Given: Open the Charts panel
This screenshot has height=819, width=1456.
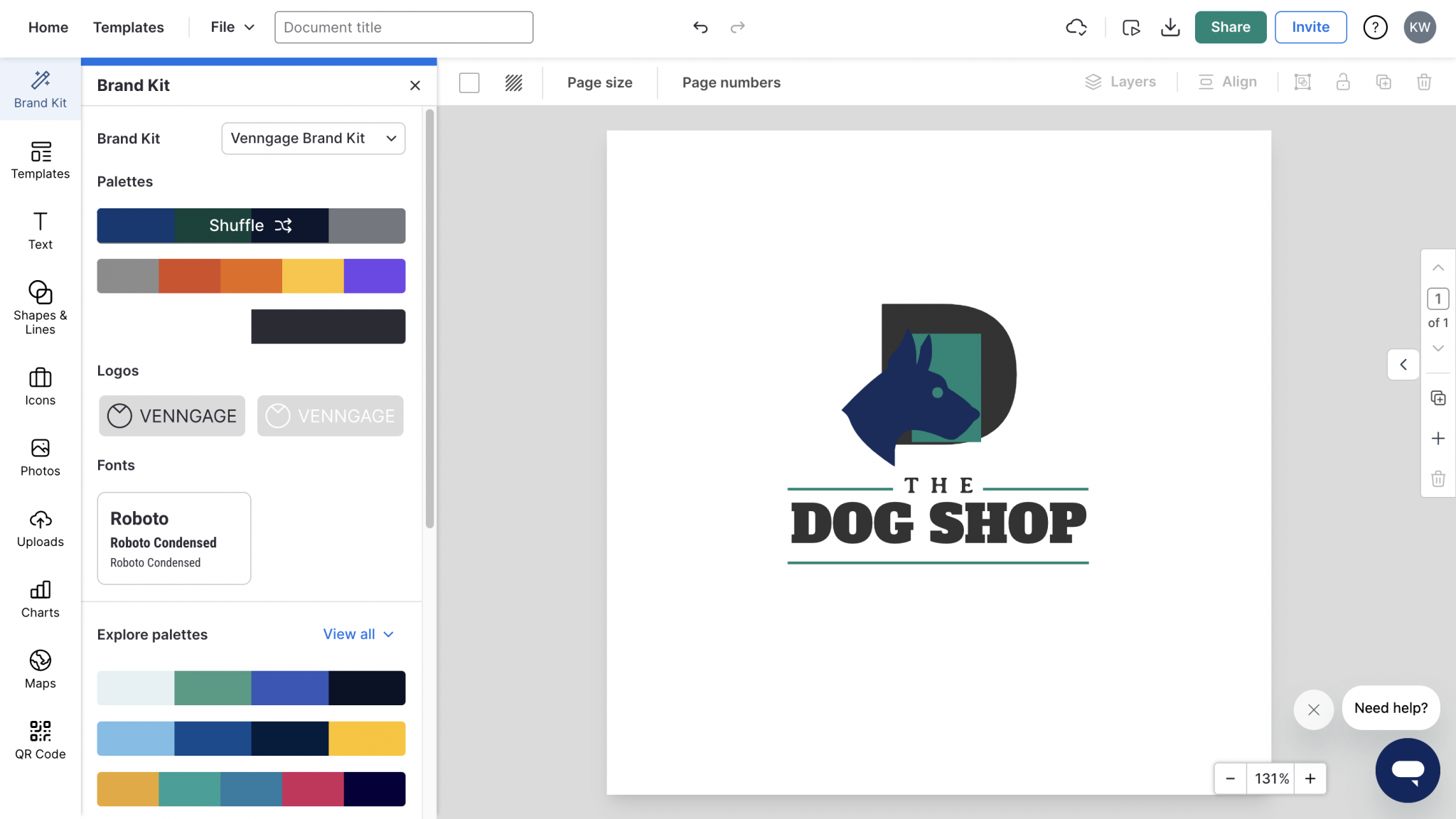Looking at the screenshot, I should [40, 599].
